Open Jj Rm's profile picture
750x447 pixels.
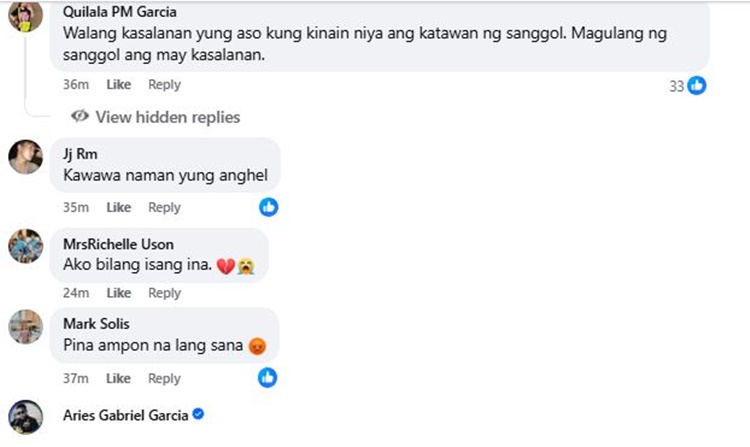[26, 157]
